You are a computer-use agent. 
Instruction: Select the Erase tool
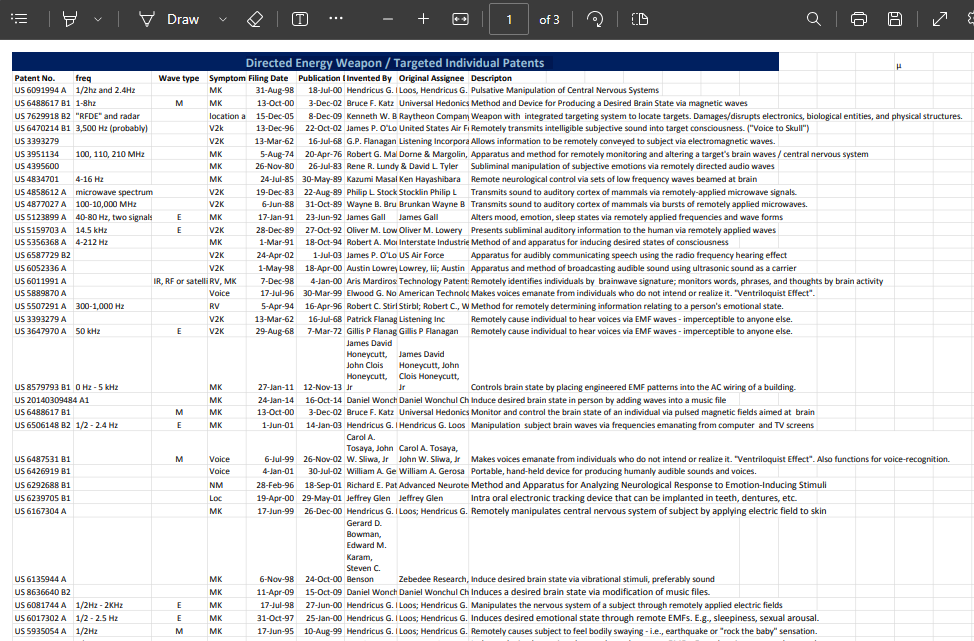[255, 19]
